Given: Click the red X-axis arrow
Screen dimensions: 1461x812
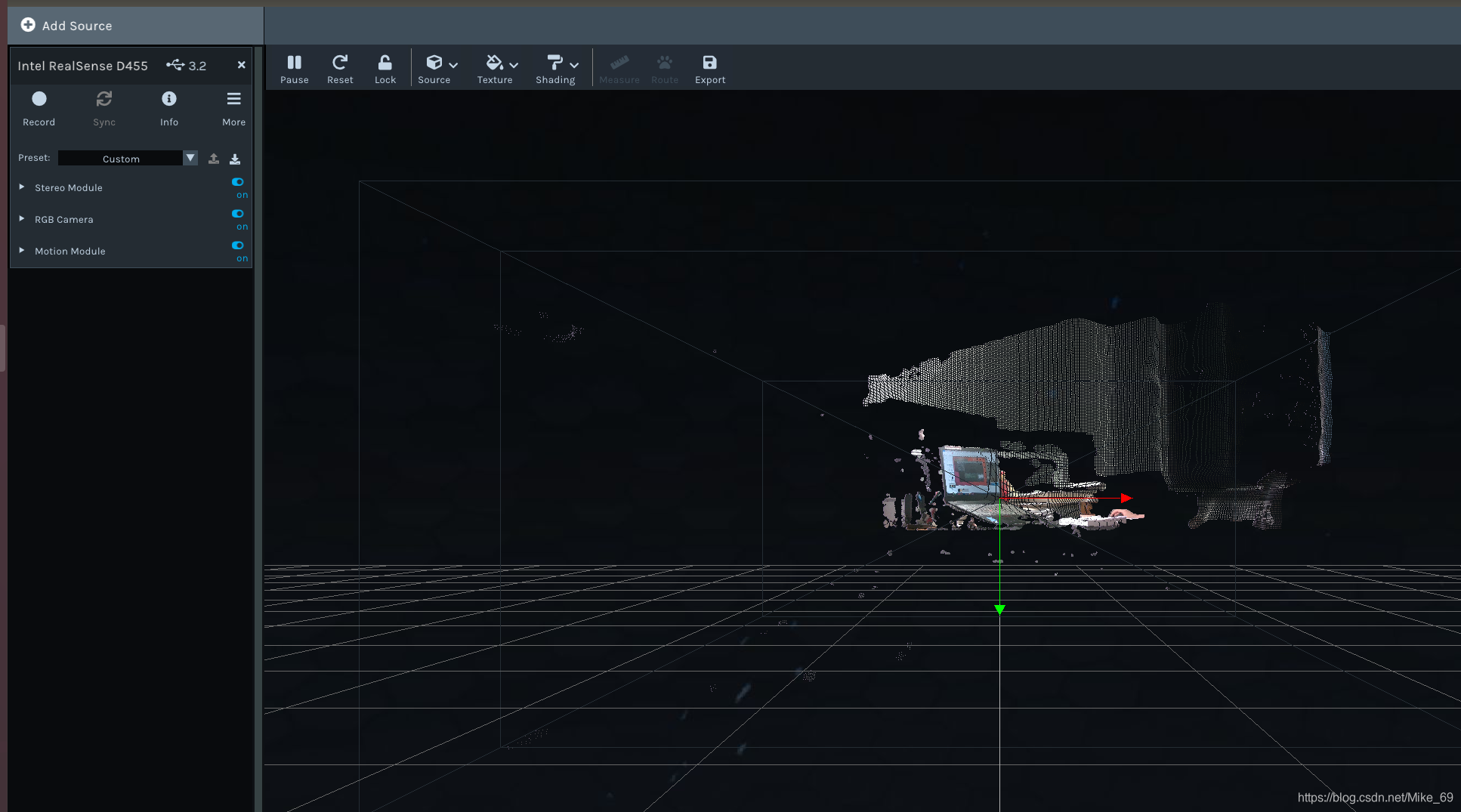Looking at the screenshot, I should click(x=1126, y=499).
